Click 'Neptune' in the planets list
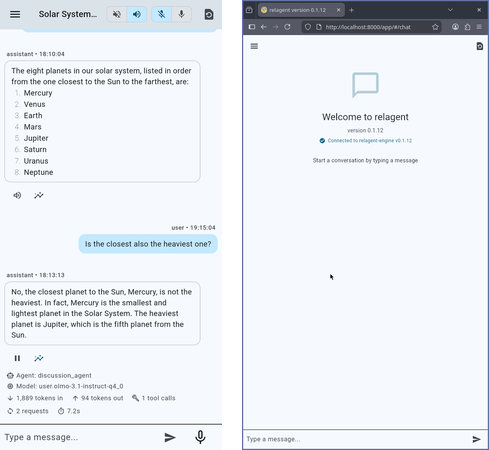 click(38, 172)
